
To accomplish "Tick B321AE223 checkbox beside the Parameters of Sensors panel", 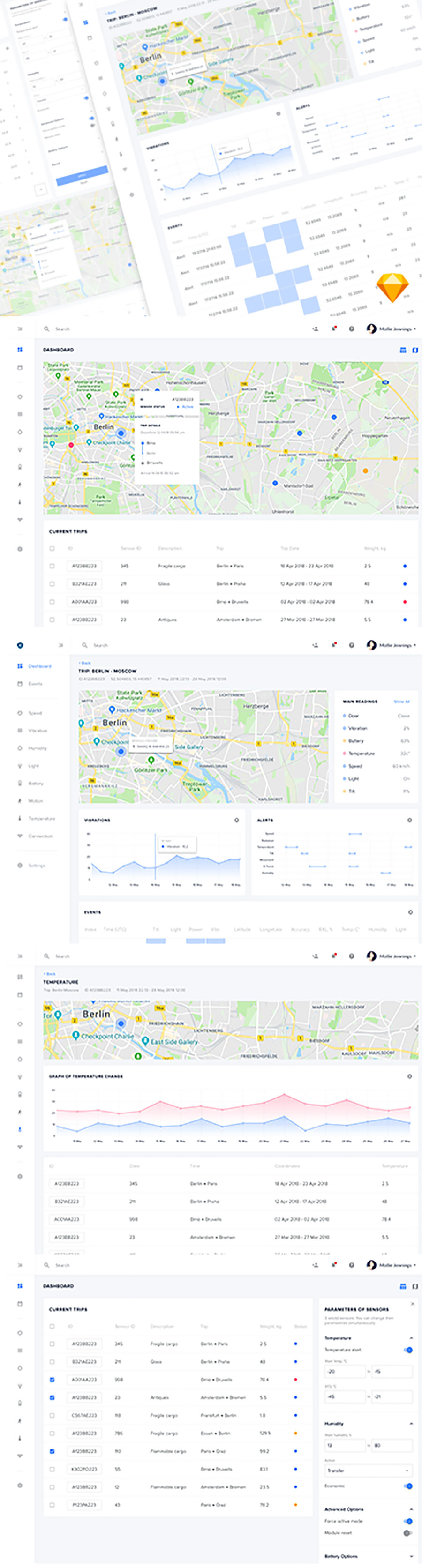I will coord(52,1362).
